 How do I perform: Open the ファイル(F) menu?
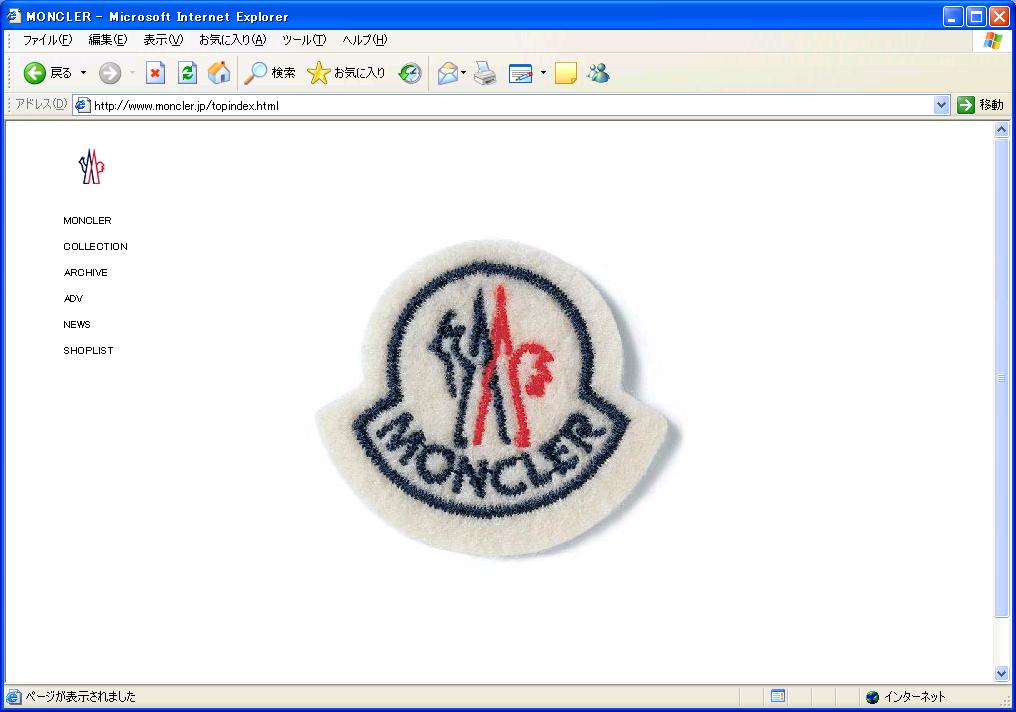click(47, 40)
